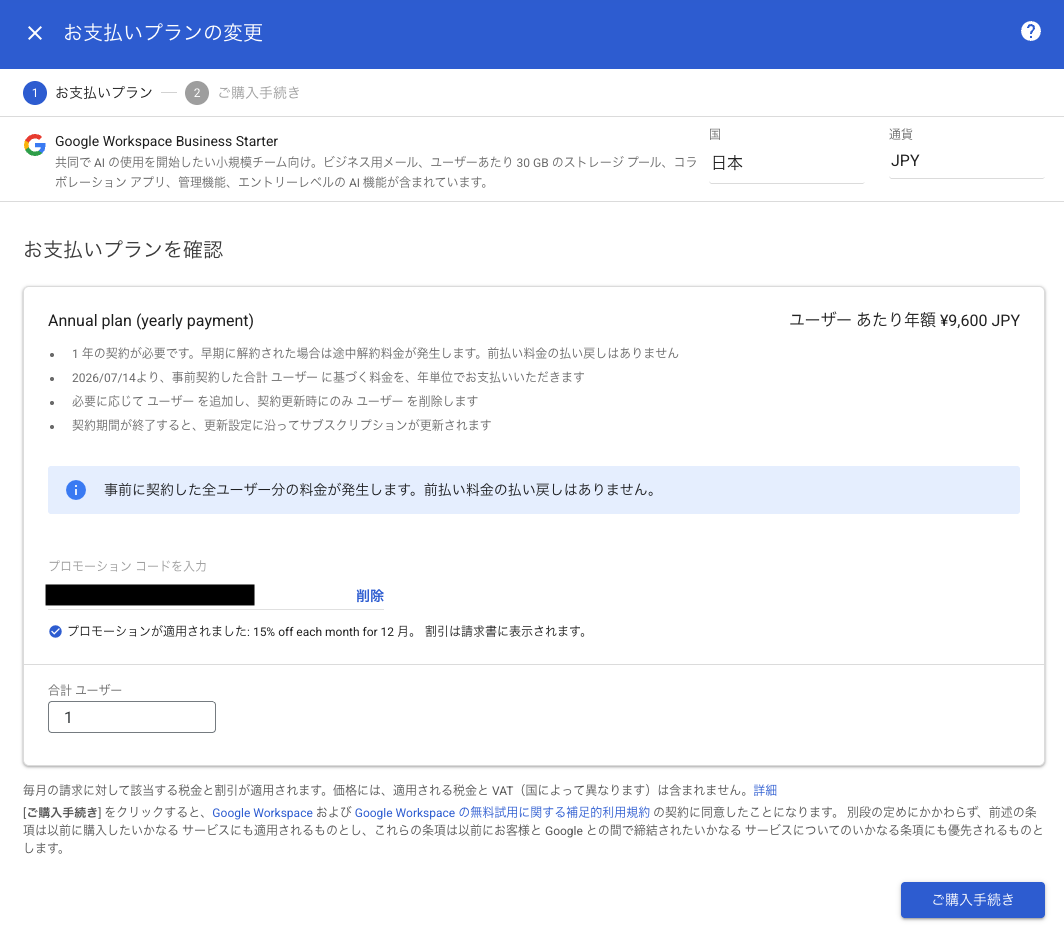Click the Google G logo icon

(x=35, y=145)
